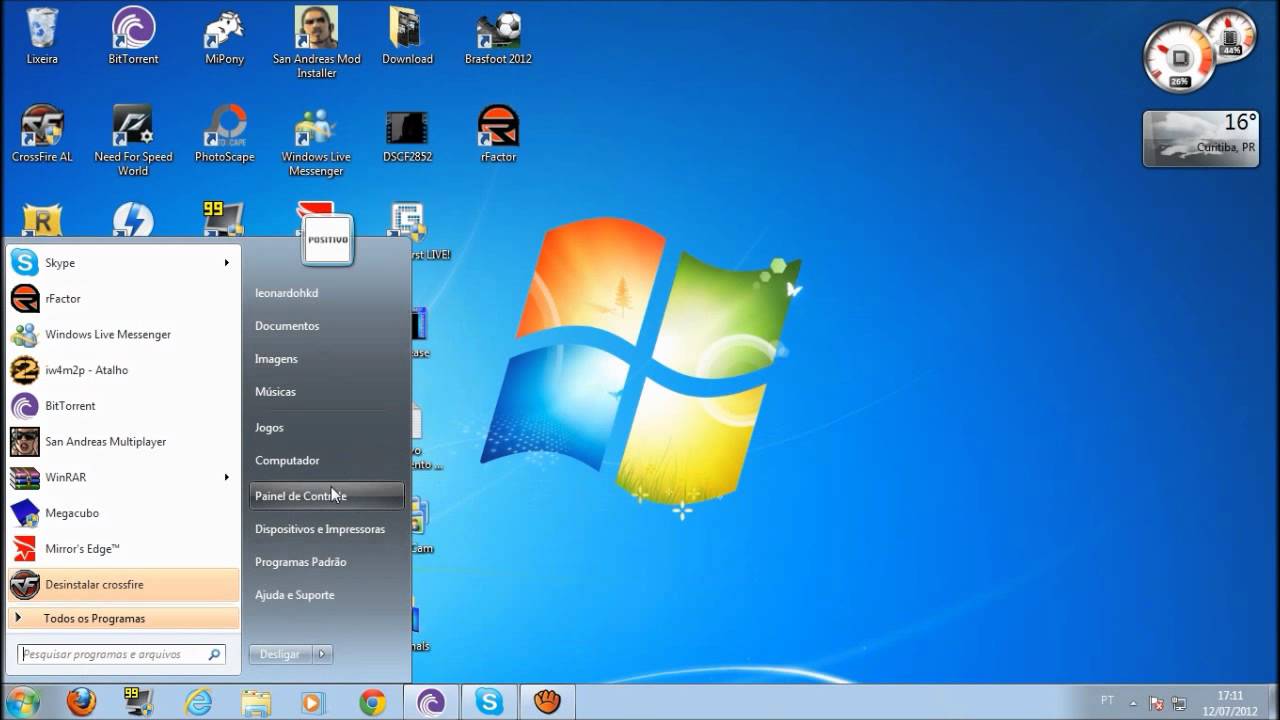Open Internet Explorer from the taskbar
The height and width of the screenshot is (720, 1280).
pyautogui.click(x=197, y=702)
